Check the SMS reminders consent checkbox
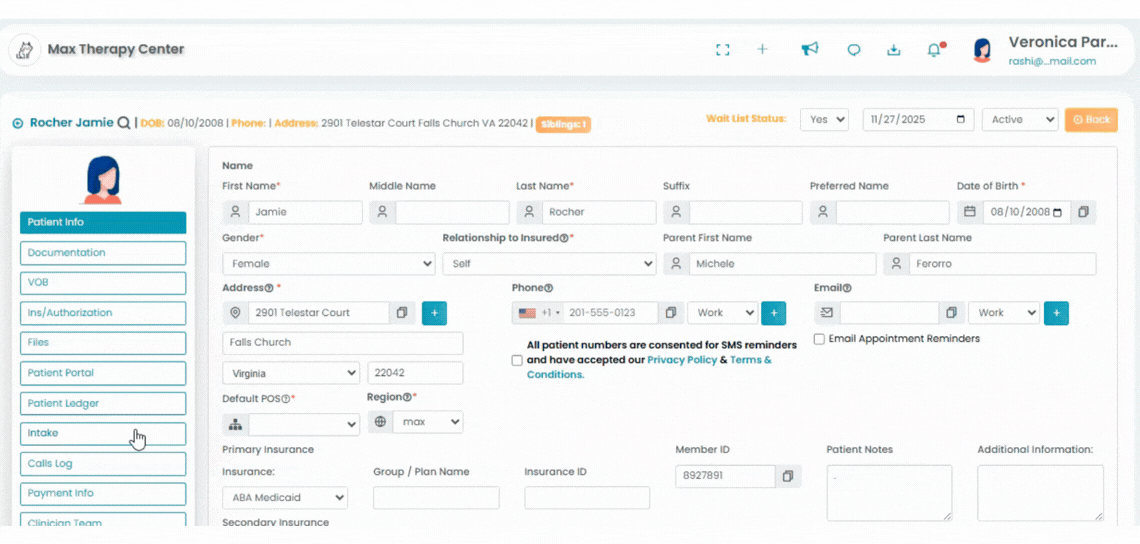 [x=517, y=361]
